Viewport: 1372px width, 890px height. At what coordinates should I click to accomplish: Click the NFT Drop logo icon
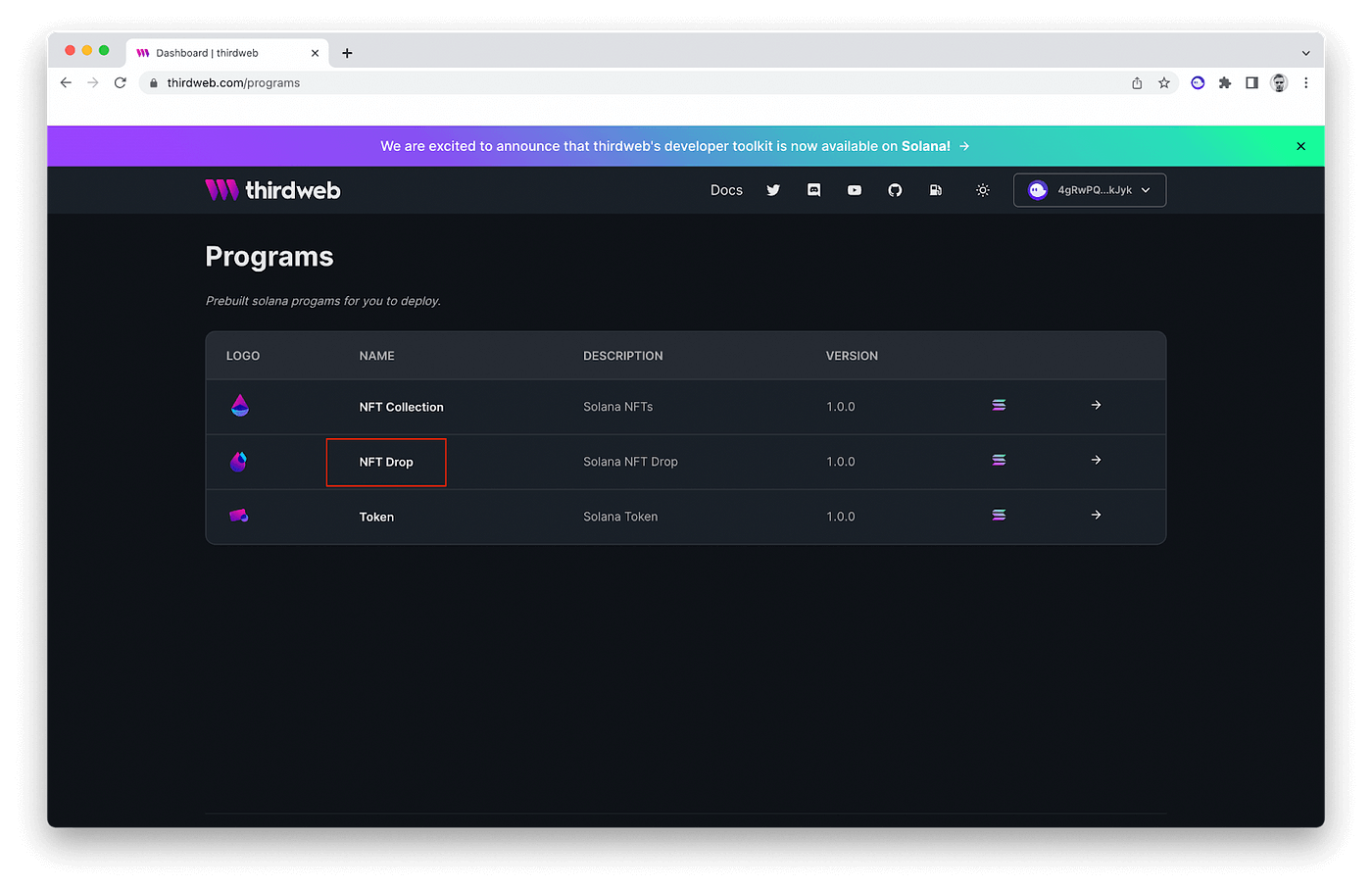tap(238, 461)
